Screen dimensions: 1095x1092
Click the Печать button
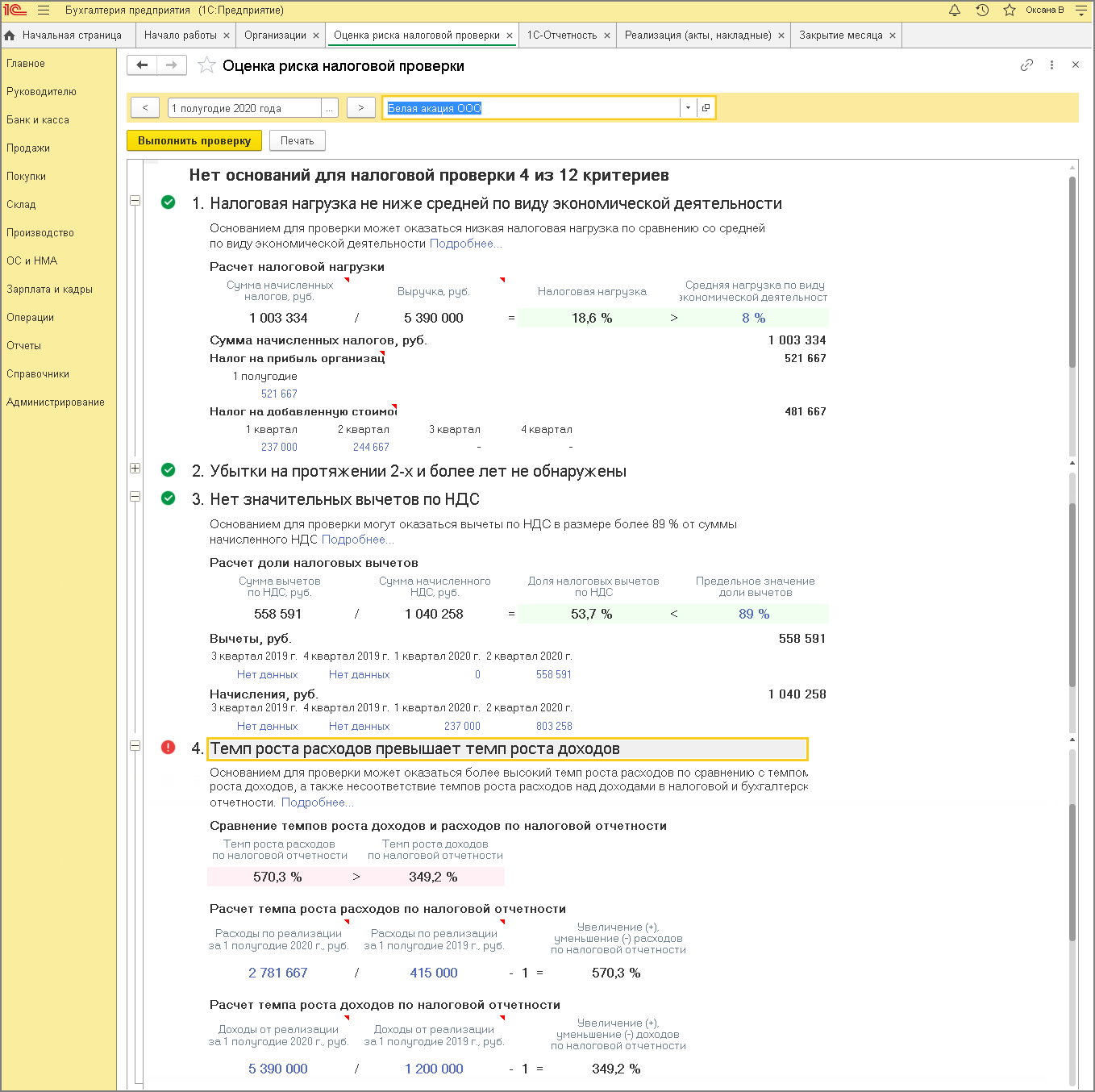coord(297,141)
